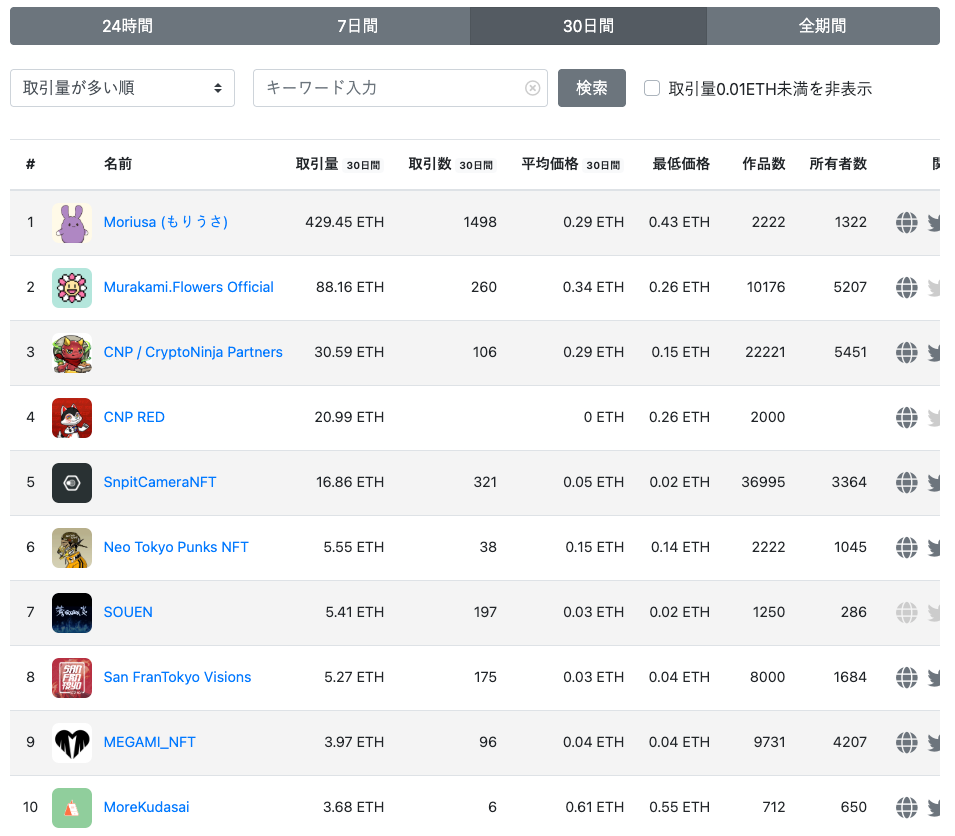This screenshot has height=836, width=955.
Task: Open Twitter icon in the MEGAMI_NFT row
Action: point(934,743)
